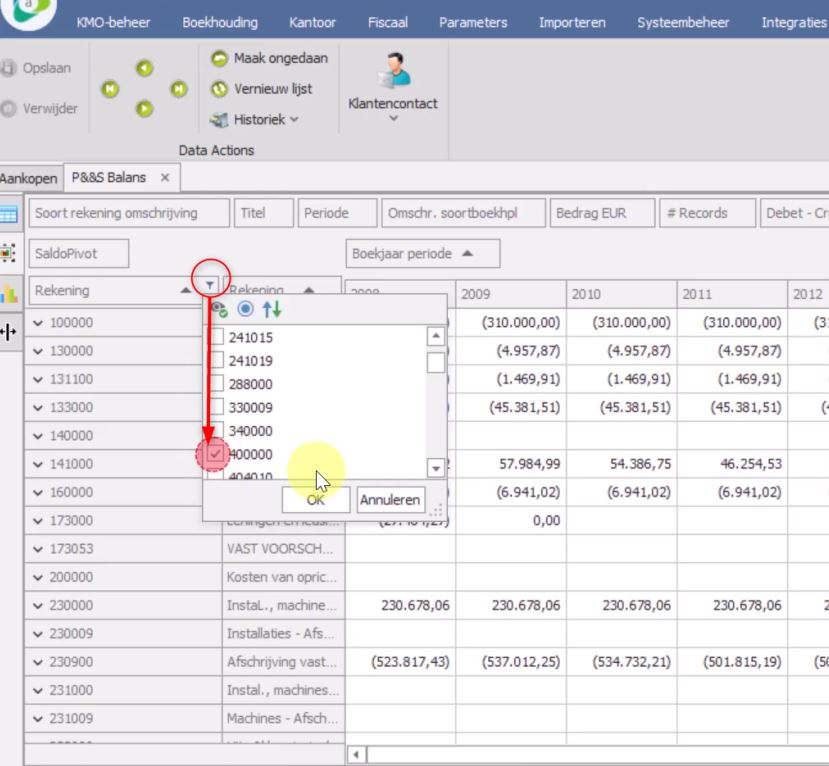The image size is (829, 766).
Task: Select the 2010 column header
Action: tap(621, 294)
